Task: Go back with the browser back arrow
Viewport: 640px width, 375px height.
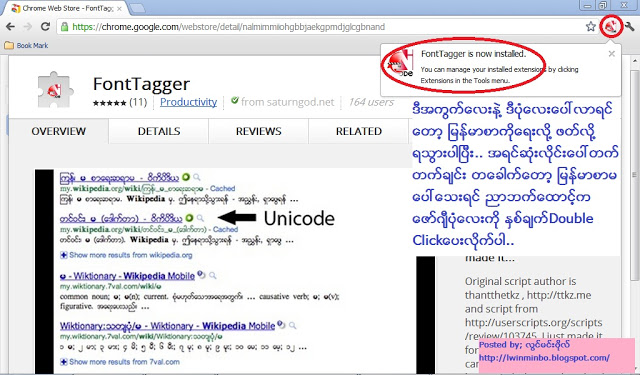Action: [11, 27]
